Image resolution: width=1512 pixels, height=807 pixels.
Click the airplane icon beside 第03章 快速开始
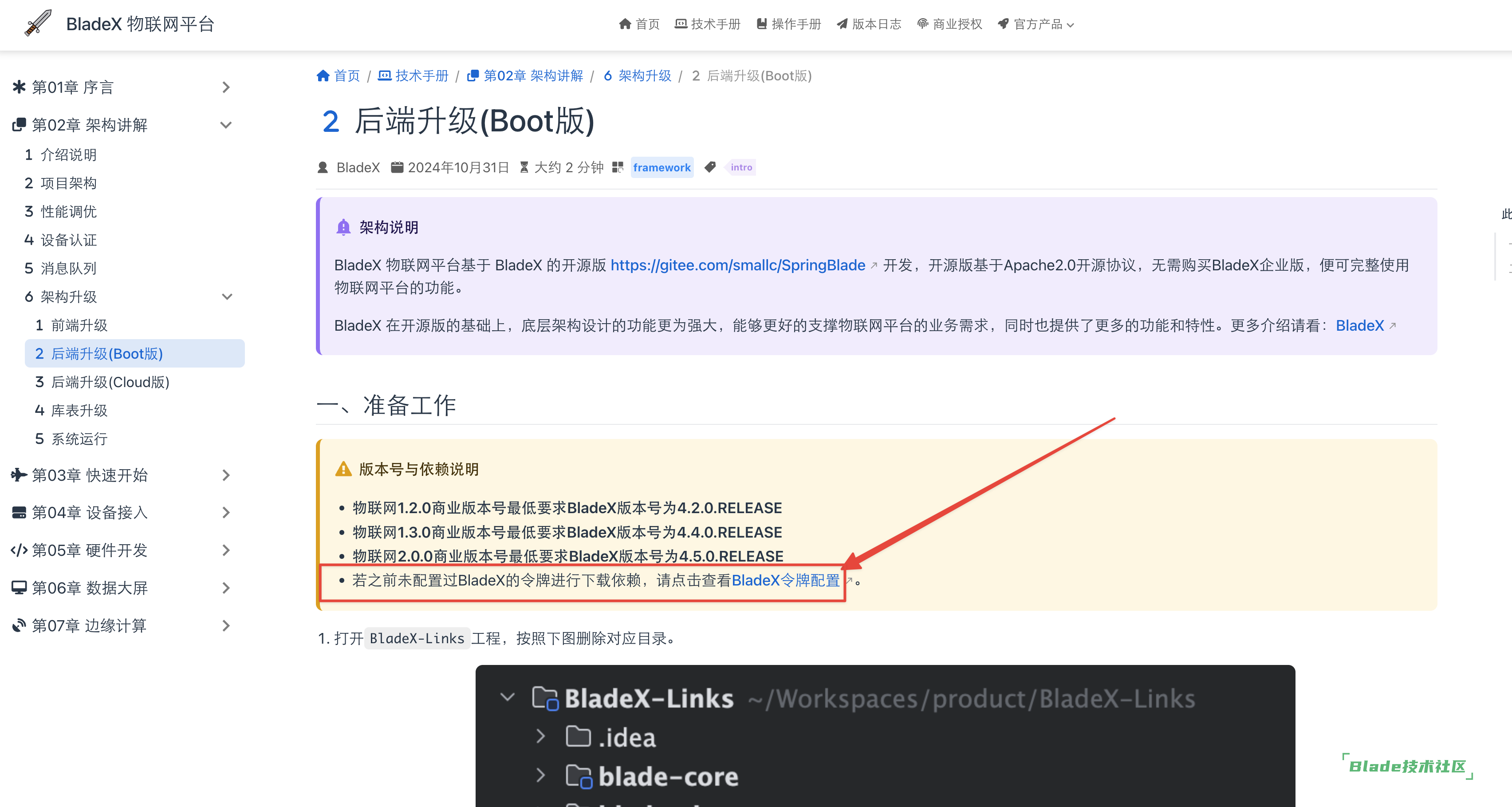tap(19, 475)
